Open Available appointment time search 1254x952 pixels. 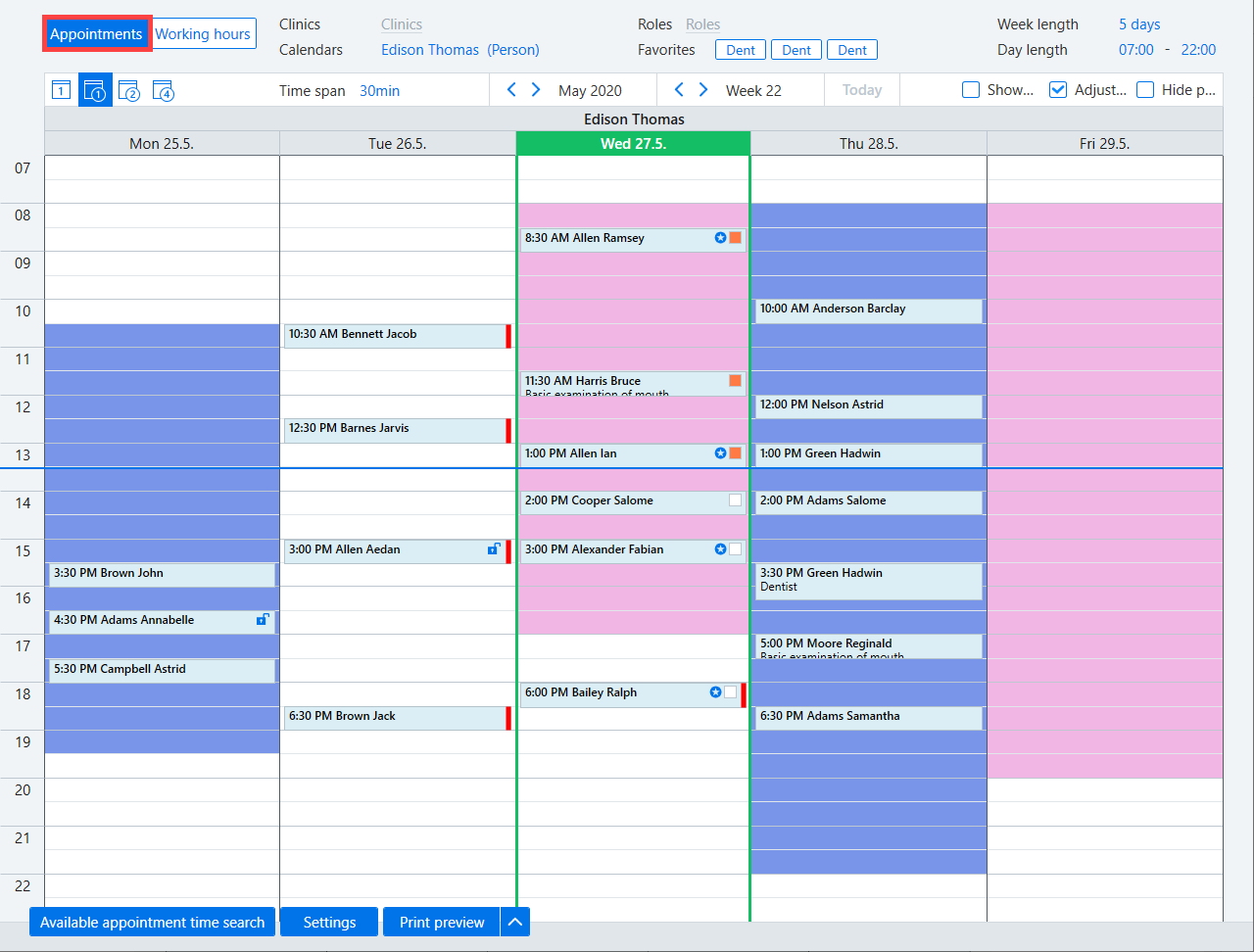153,922
